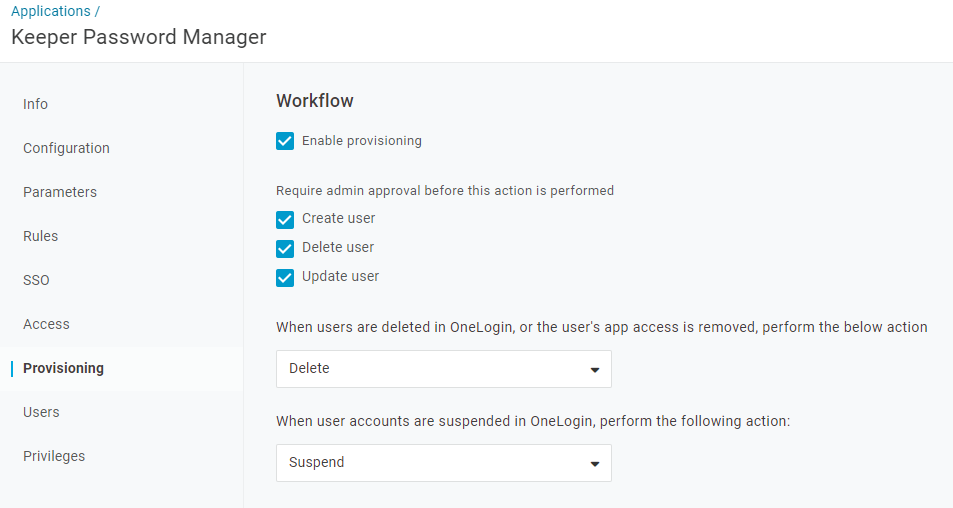Click the Keeper Password Manager page title
The width and height of the screenshot is (953, 508).
coord(138,38)
